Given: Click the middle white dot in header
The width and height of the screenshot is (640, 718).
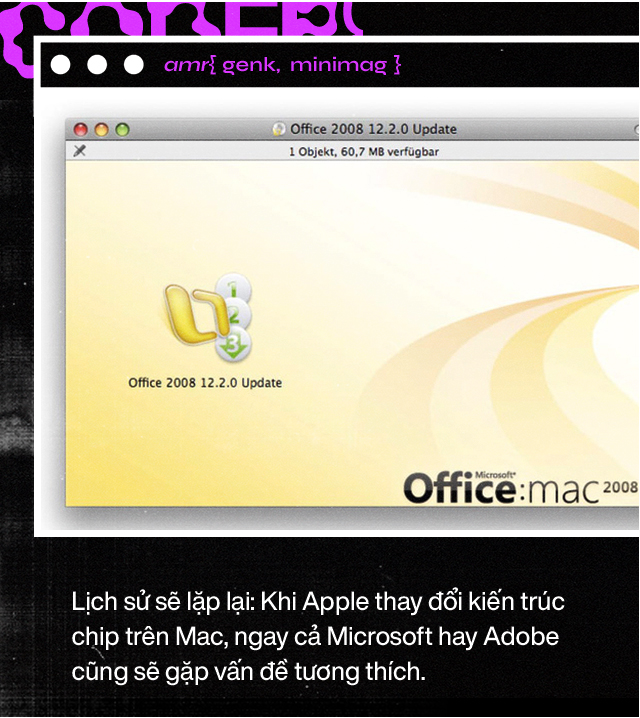Looking at the screenshot, I should [97, 65].
